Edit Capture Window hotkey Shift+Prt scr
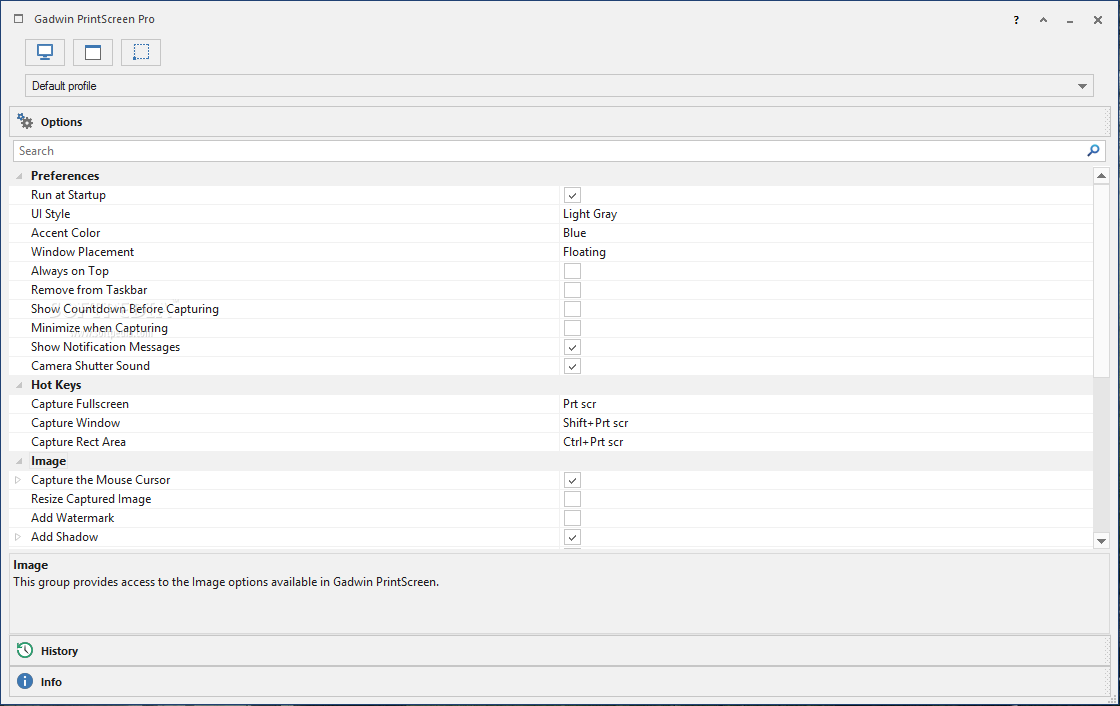This screenshot has height=706, width=1120. (x=596, y=423)
